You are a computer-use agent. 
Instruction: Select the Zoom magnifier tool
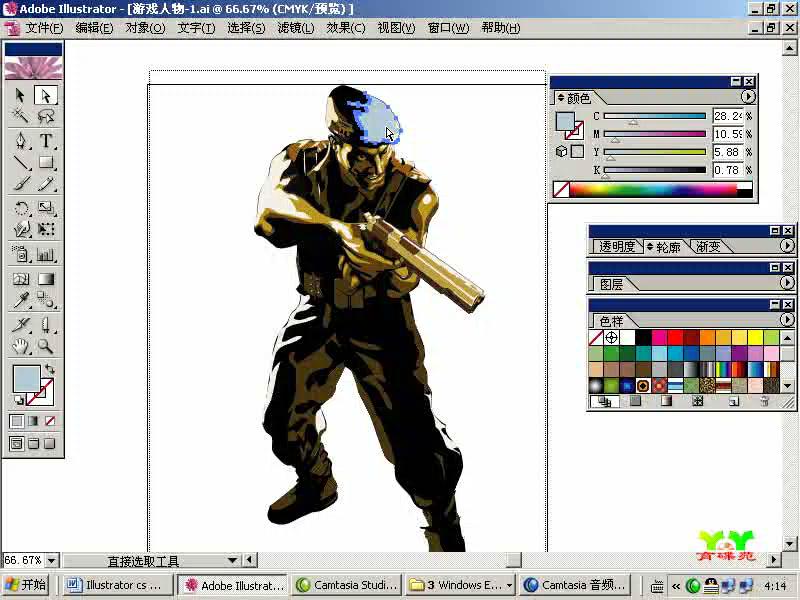pyautogui.click(x=45, y=346)
